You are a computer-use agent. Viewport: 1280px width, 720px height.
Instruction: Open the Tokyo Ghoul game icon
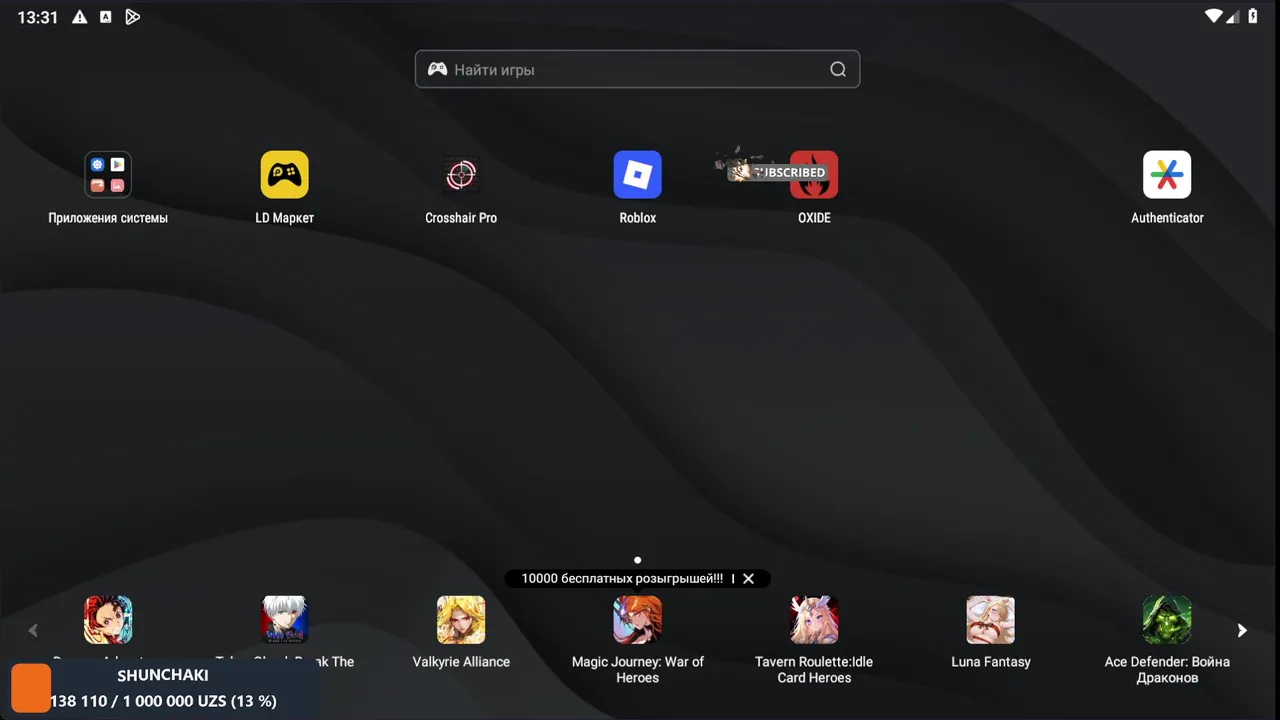click(x=285, y=620)
